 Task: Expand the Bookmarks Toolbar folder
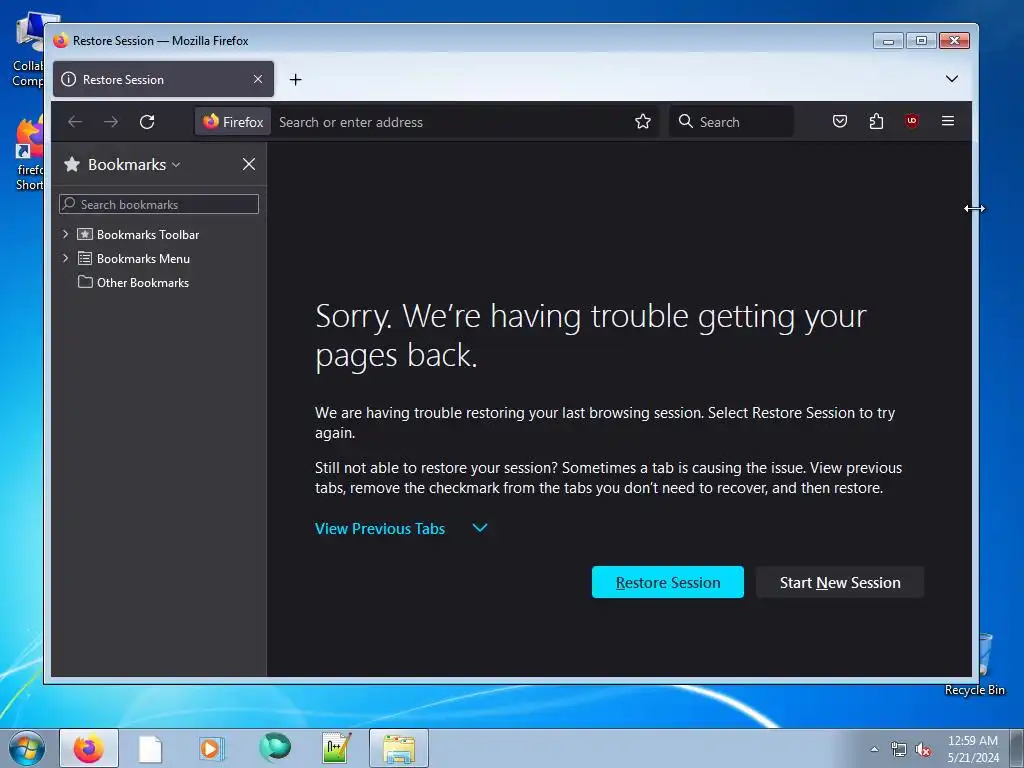tap(65, 234)
